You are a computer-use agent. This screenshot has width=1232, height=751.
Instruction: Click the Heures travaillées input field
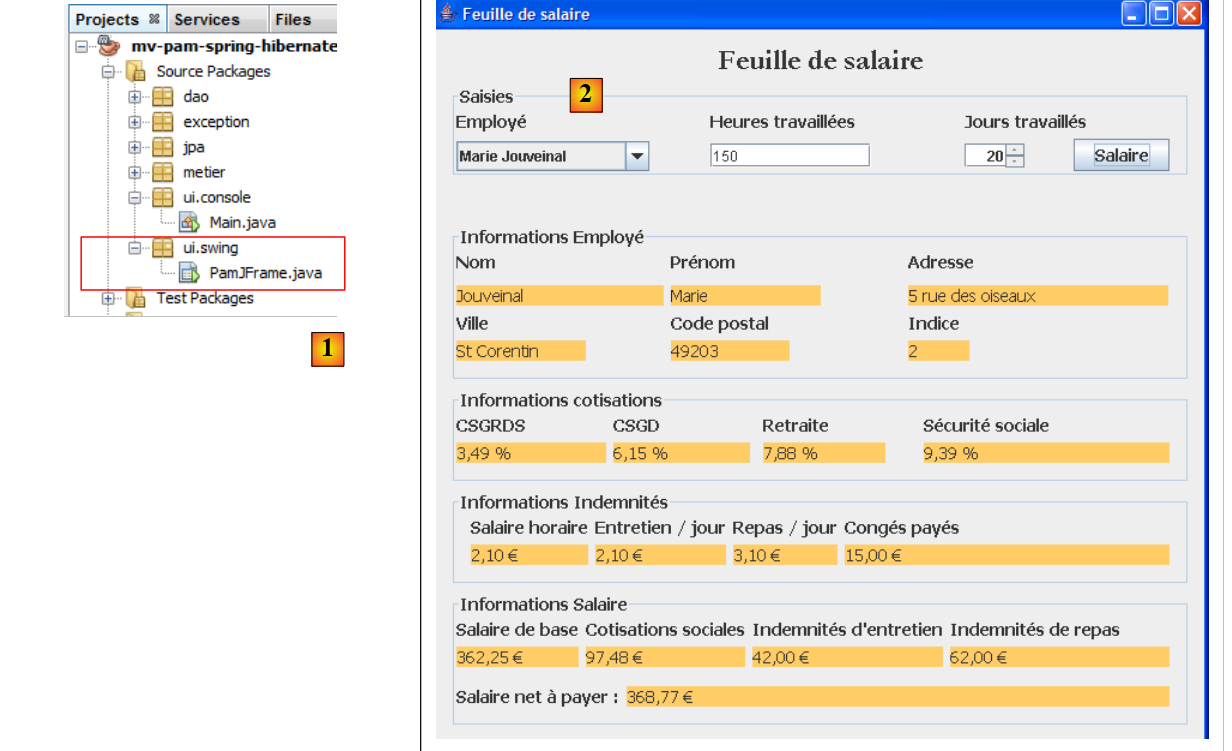789,156
